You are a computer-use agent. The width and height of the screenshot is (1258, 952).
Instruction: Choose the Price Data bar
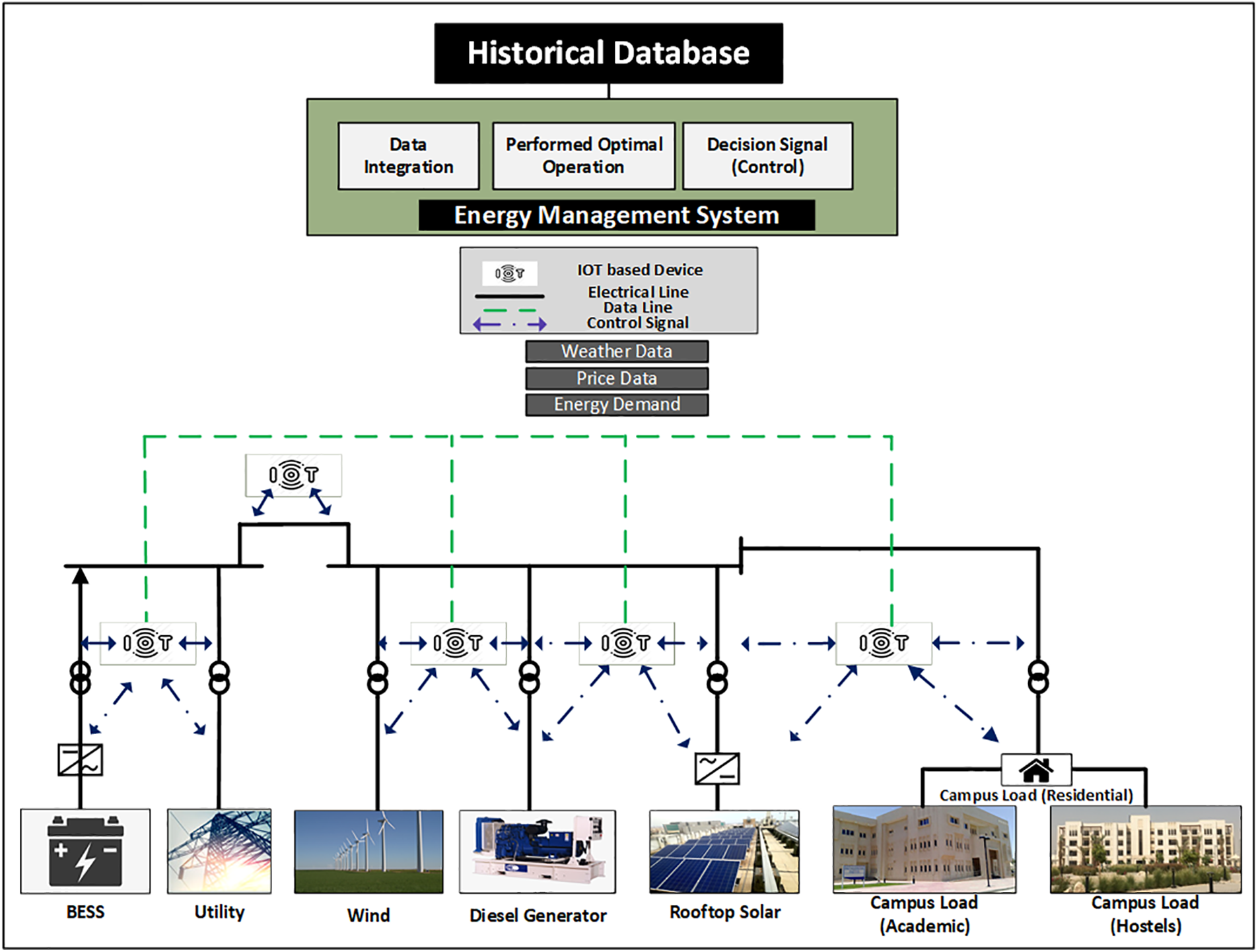[x=617, y=378]
